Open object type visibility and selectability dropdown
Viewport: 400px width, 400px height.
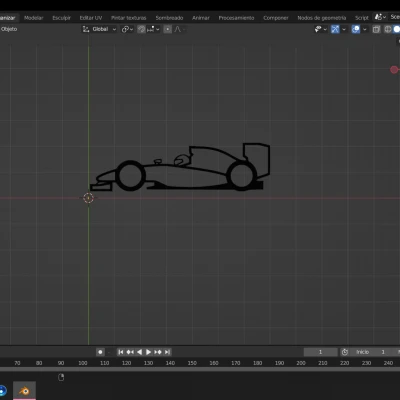coord(321,29)
